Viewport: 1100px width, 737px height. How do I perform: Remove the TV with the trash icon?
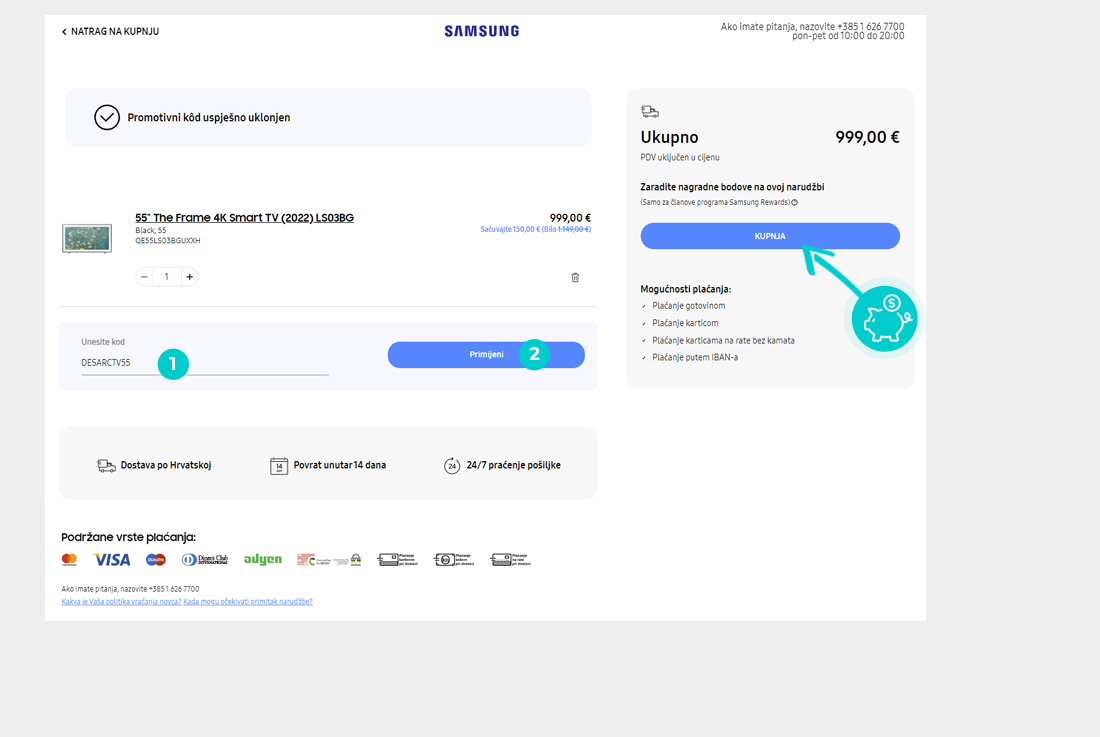pyautogui.click(x=575, y=277)
